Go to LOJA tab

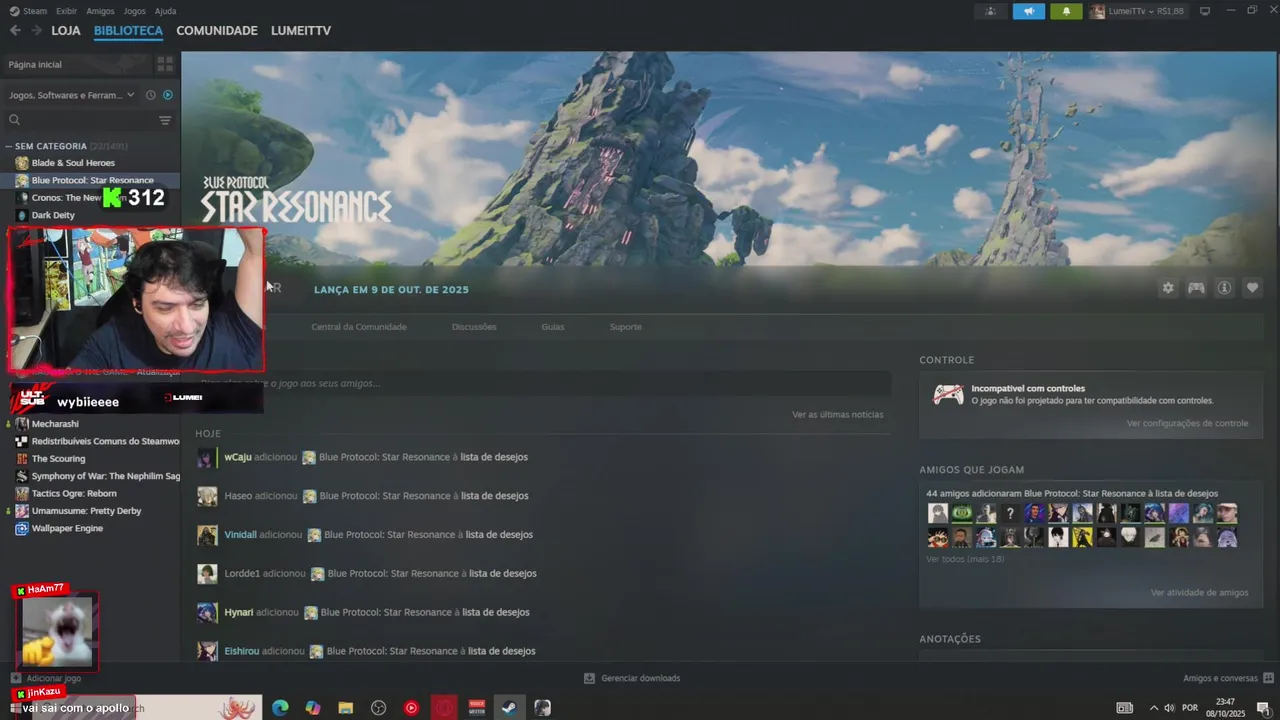pyautogui.click(x=66, y=31)
